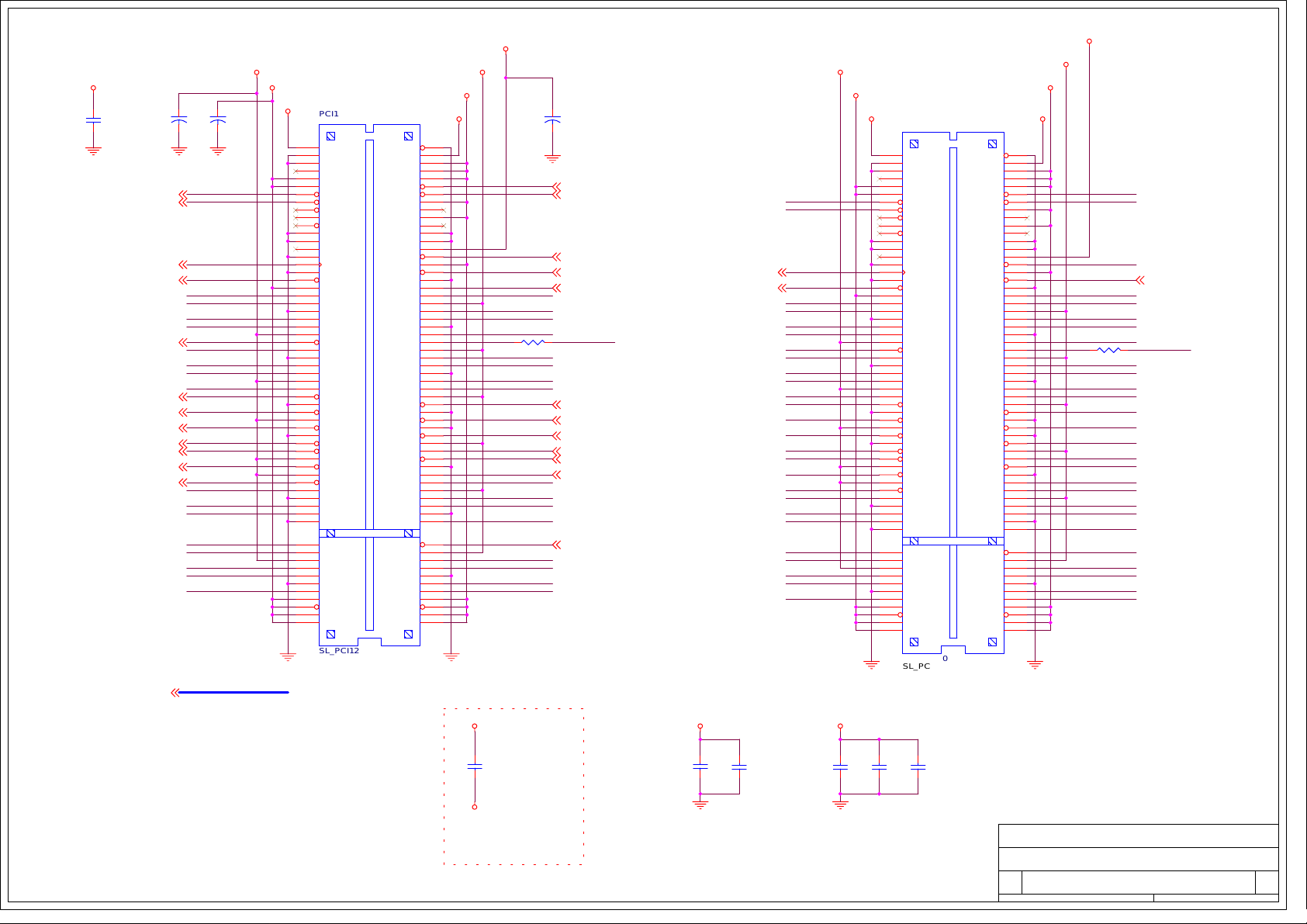
Task: Select polarized capacitor right of PCI1 connector
Action: click(x=552, y=120)
